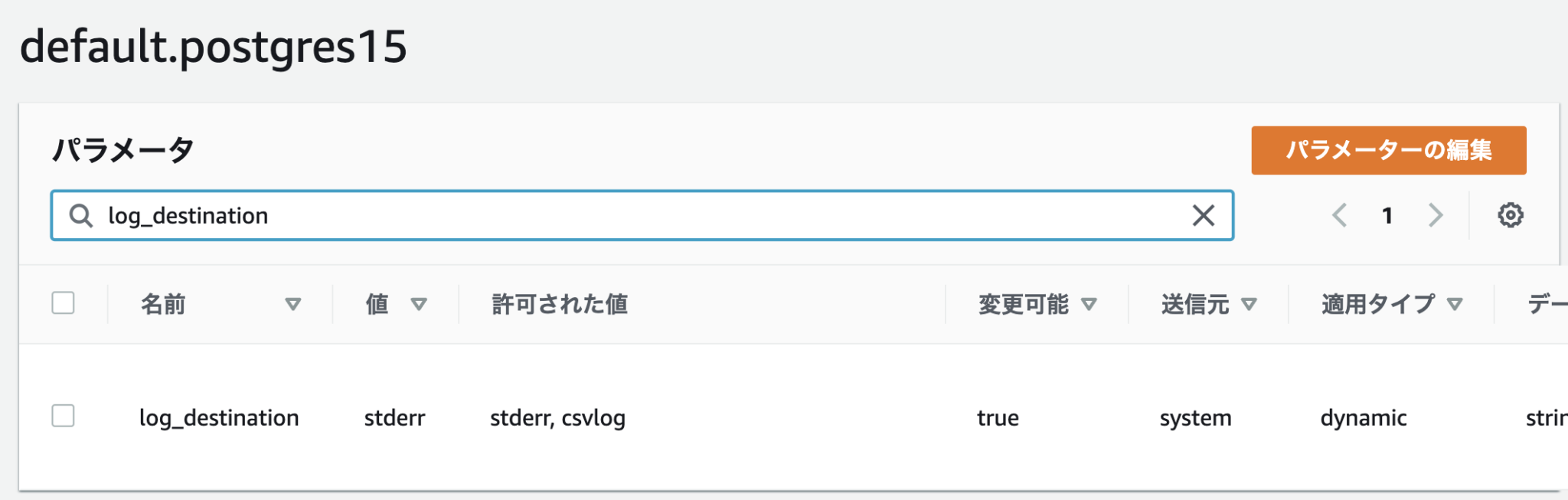1568x500 pixels.
Task: Open table display settings via the gear icon
Action: [x=1509, y=215]
